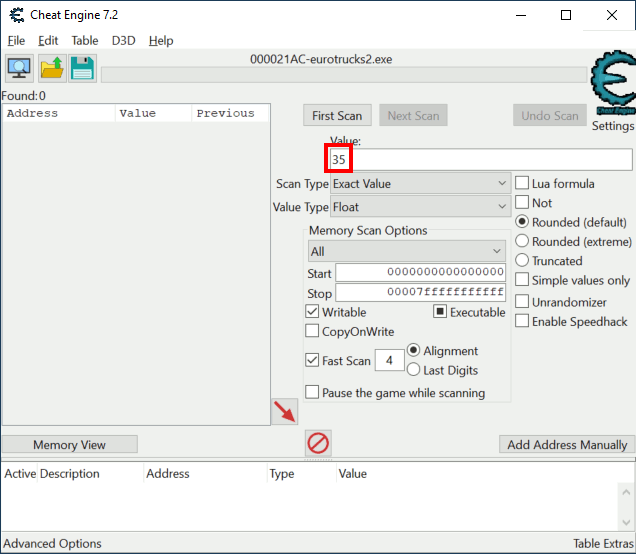Check Pause the game while scanning
636x554 pixels.
coord(312,393)
